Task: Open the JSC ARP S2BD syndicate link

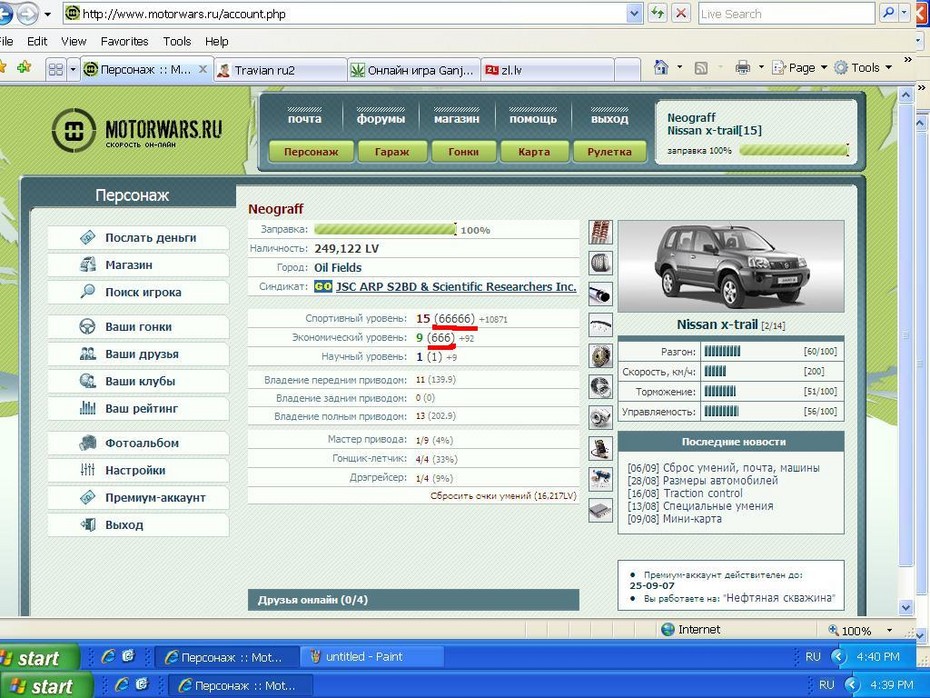Action: (456, 286)
